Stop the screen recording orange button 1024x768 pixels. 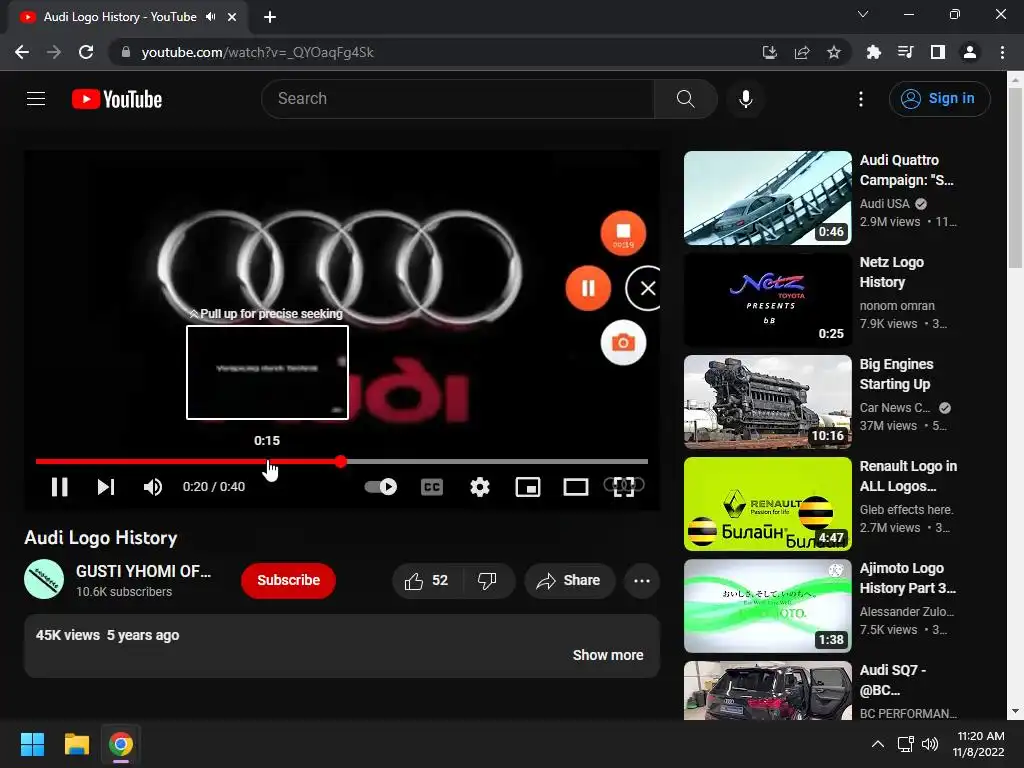(x=623, y=233)
